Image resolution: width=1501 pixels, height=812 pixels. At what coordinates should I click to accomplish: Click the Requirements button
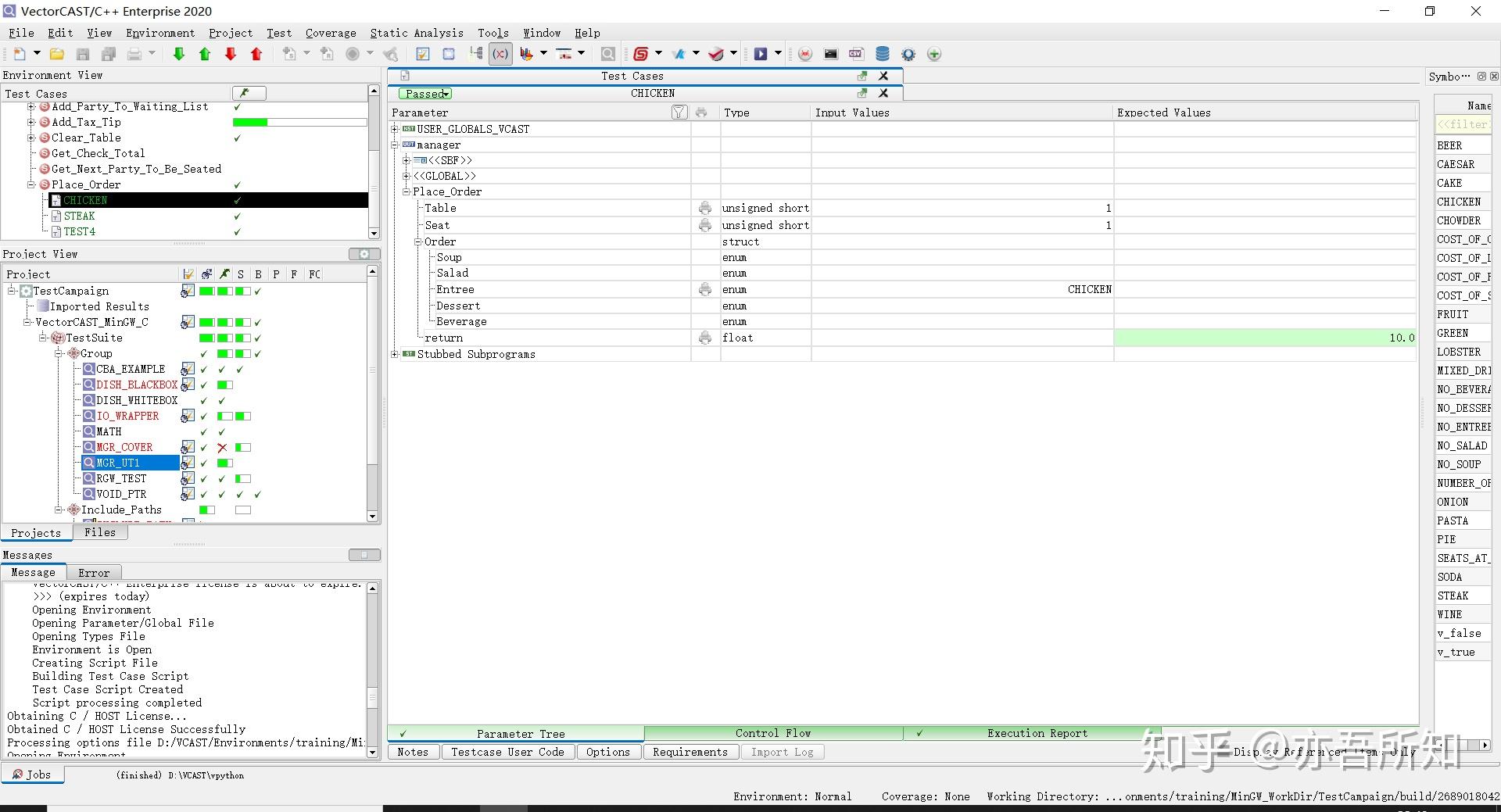tap(690, 752)
